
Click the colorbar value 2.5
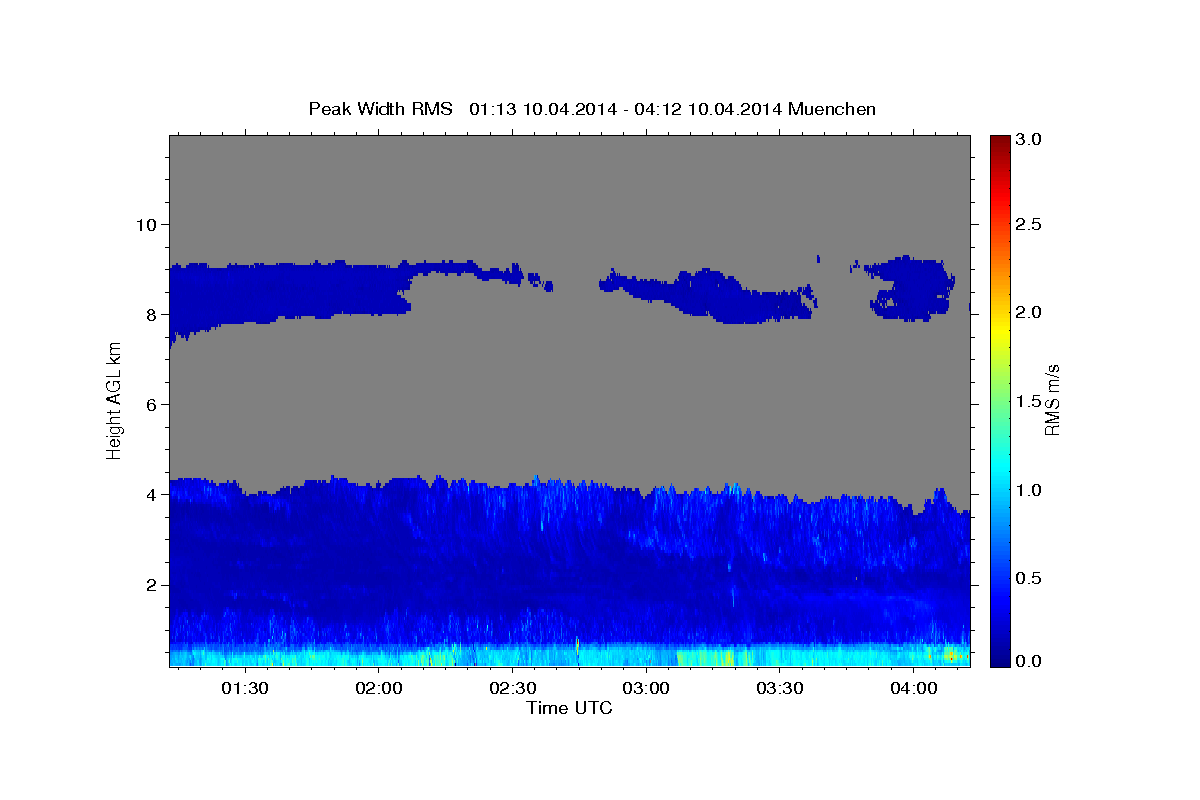pos(1029,224)
